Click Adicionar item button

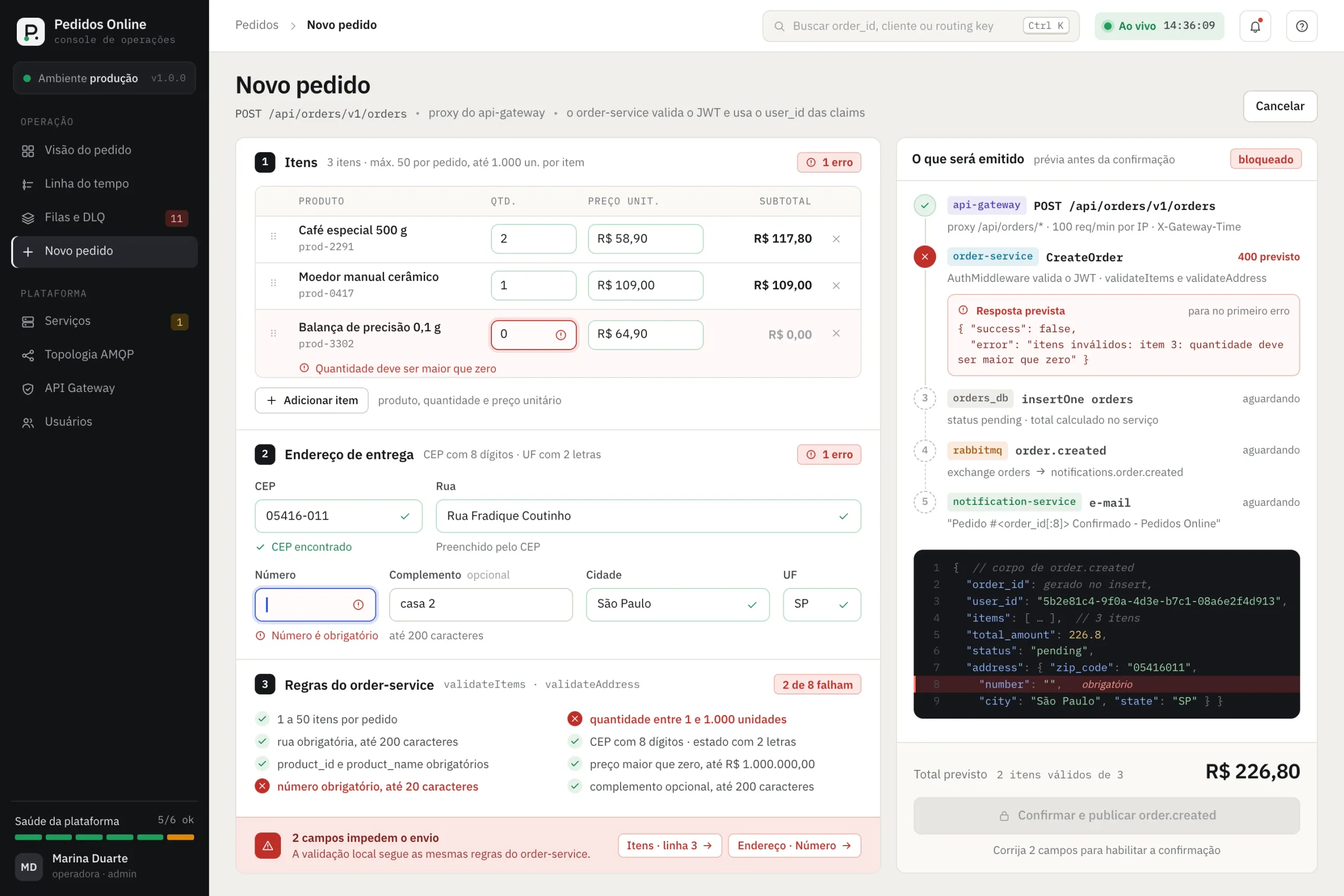click(311, 400)
